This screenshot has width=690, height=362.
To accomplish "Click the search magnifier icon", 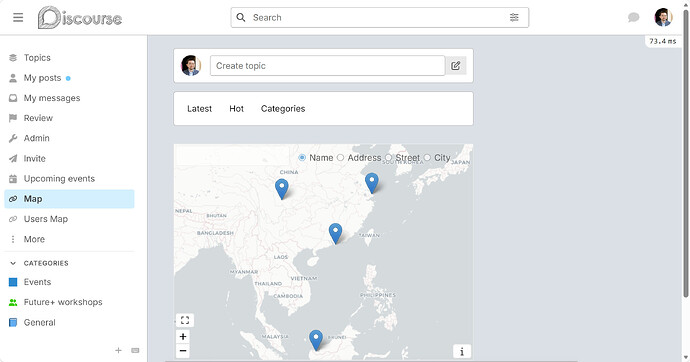I will 241,18.
